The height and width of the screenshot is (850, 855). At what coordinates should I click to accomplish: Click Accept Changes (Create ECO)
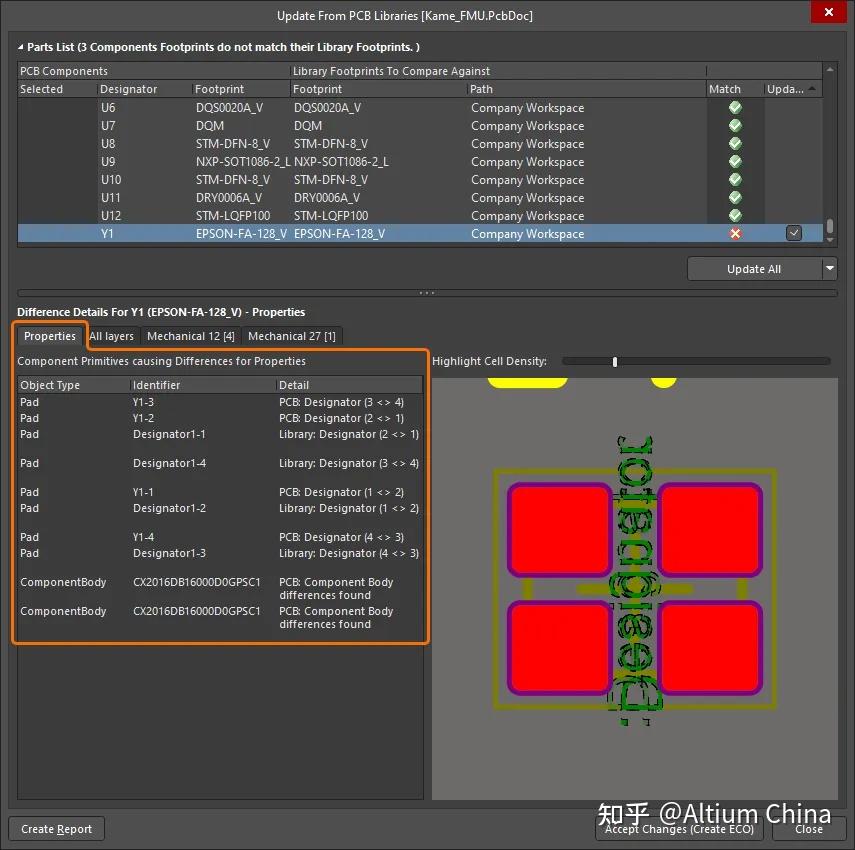(679, 829)
